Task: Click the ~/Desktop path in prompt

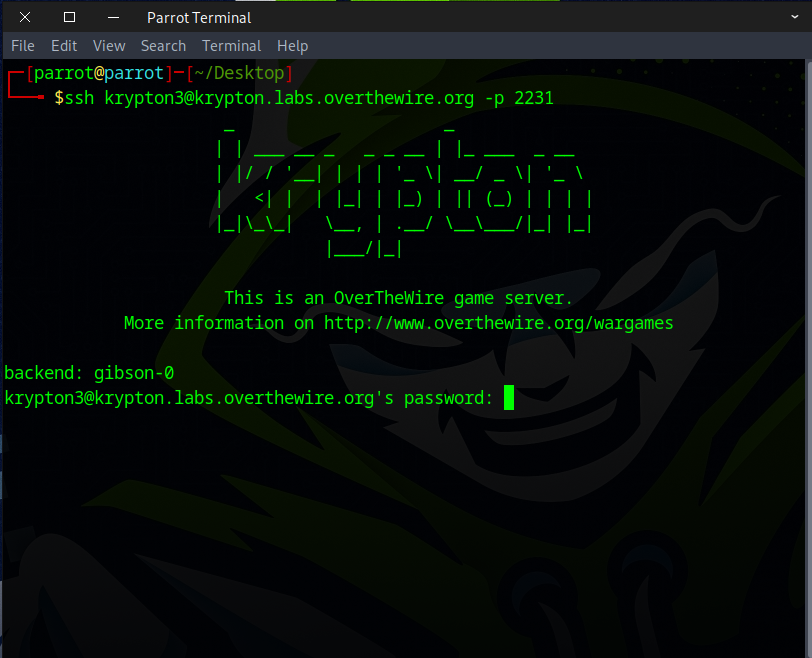Action: (x=239, y=73)
